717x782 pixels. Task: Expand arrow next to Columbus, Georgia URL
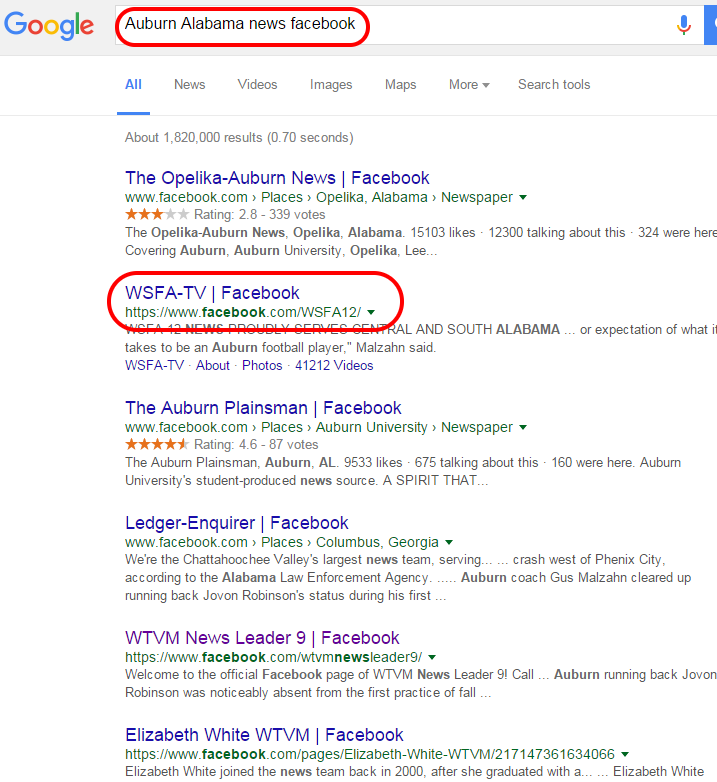[449, 542]
